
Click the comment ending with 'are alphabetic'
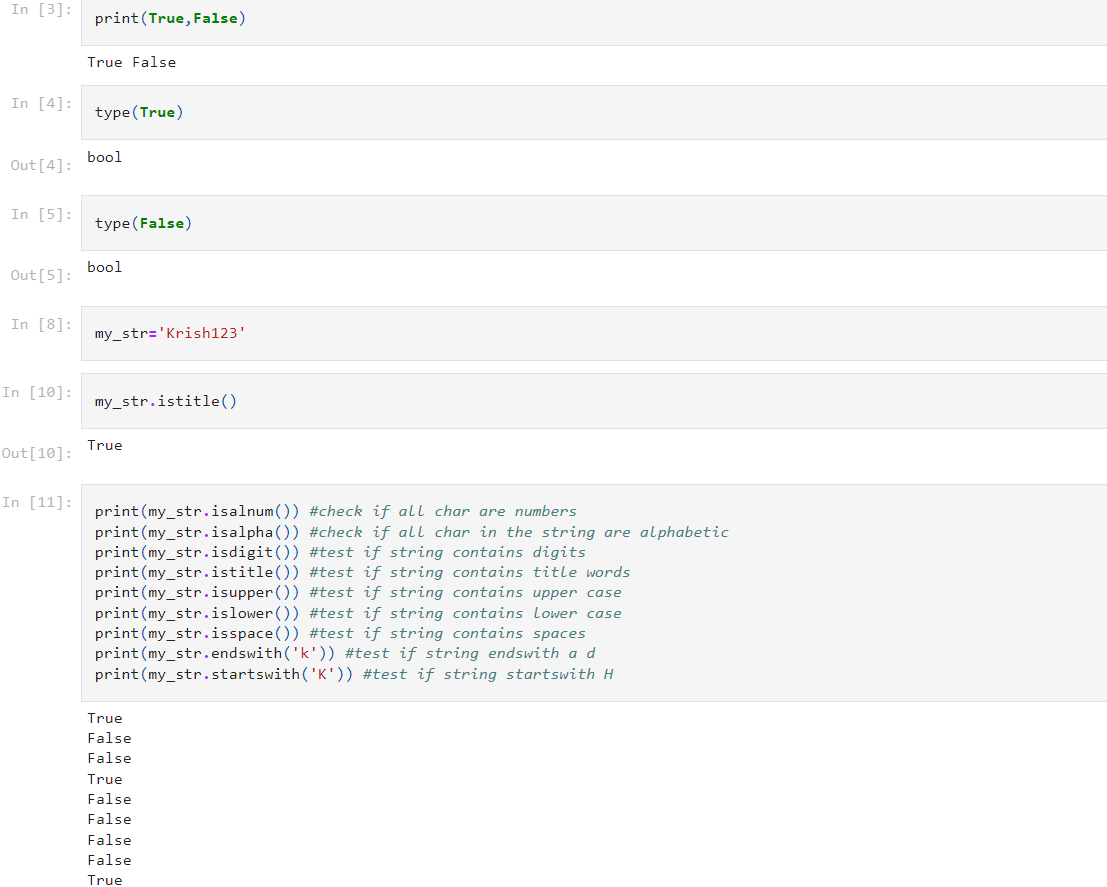point(519,532)
